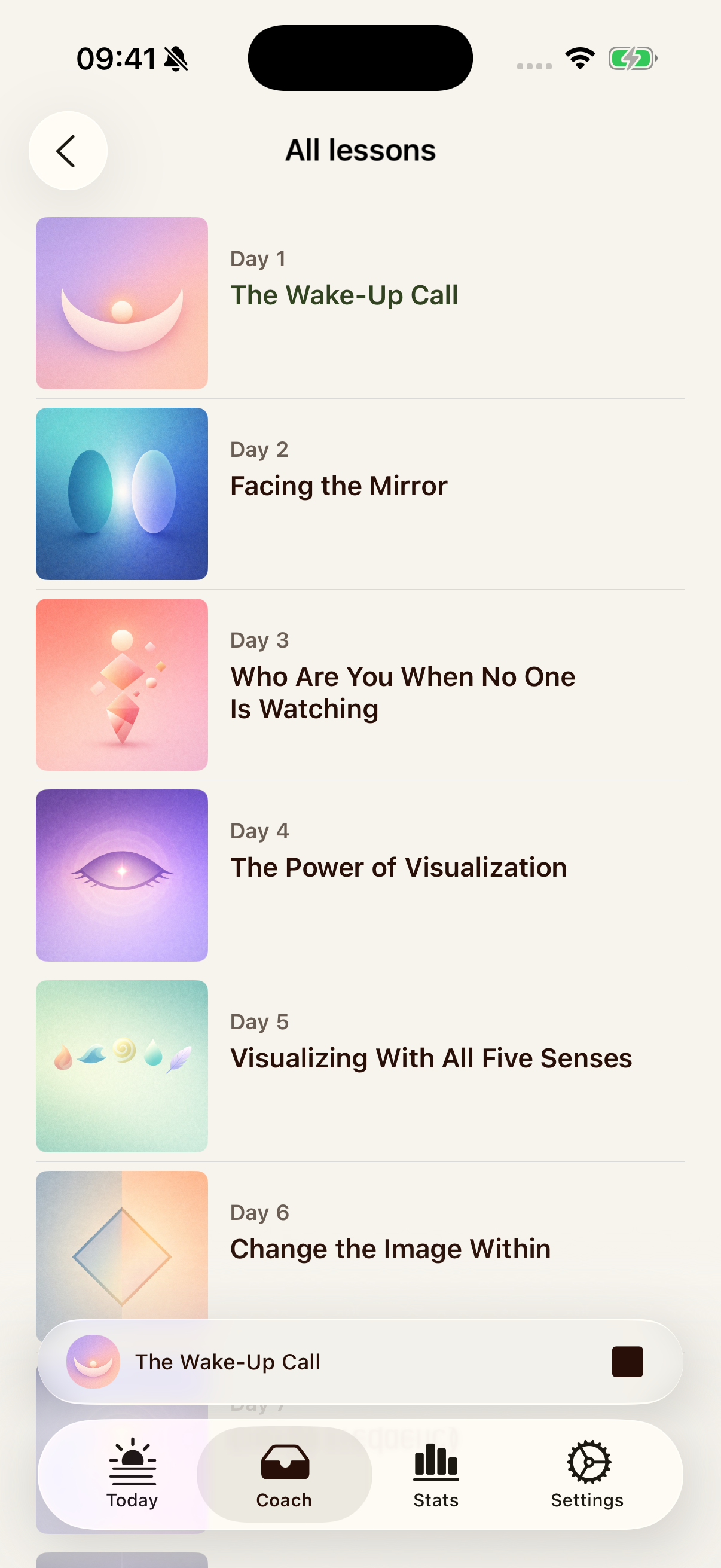
Task: Open the Today tab
Action: click(x=132, y=1474)
